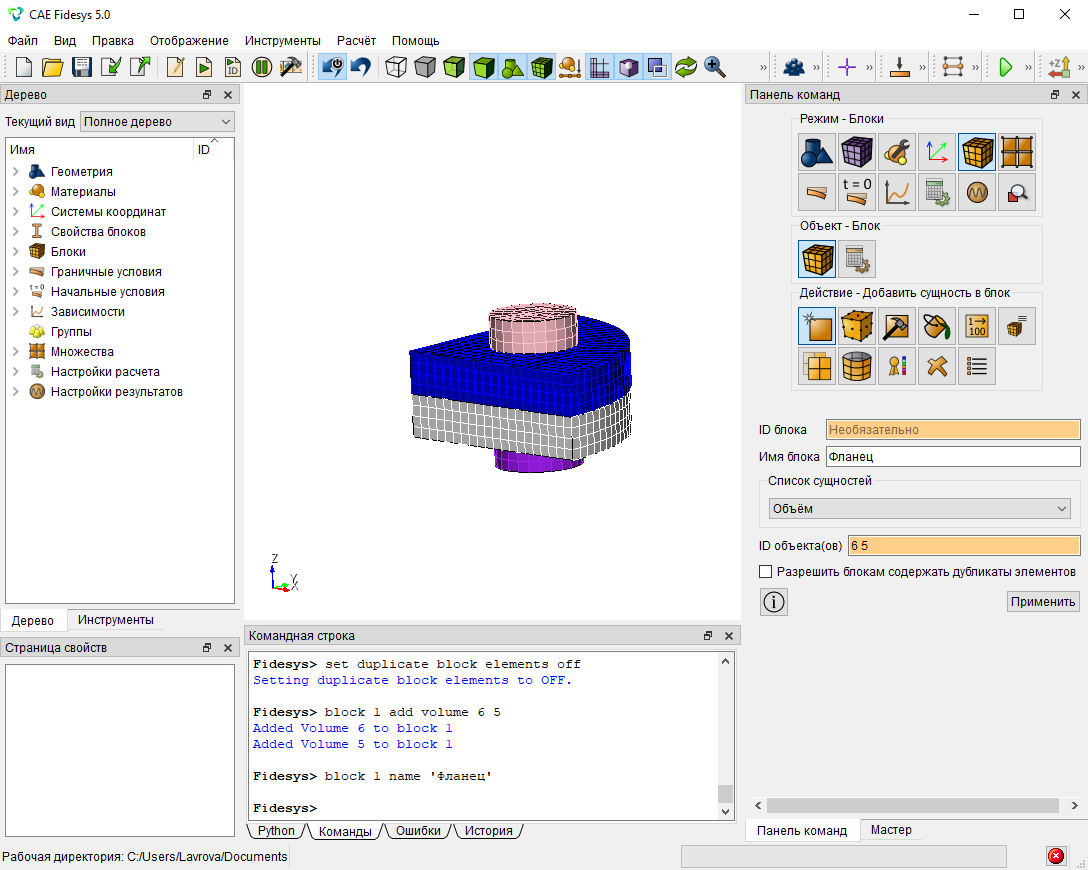Click the Имя блока field containing Фланец
The image size is (1088, 870).
(x=953, y=457)
